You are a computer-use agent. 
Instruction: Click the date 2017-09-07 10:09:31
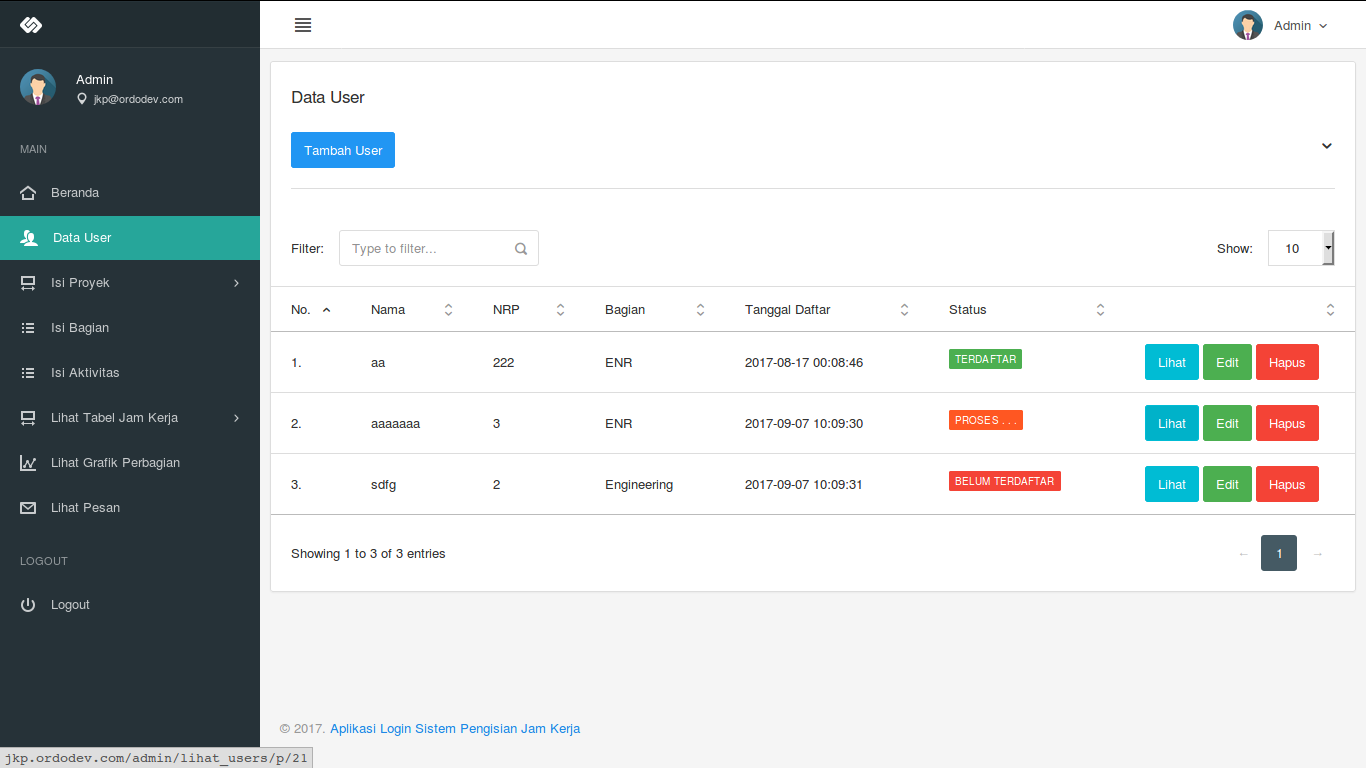click(x=804, y=485)
